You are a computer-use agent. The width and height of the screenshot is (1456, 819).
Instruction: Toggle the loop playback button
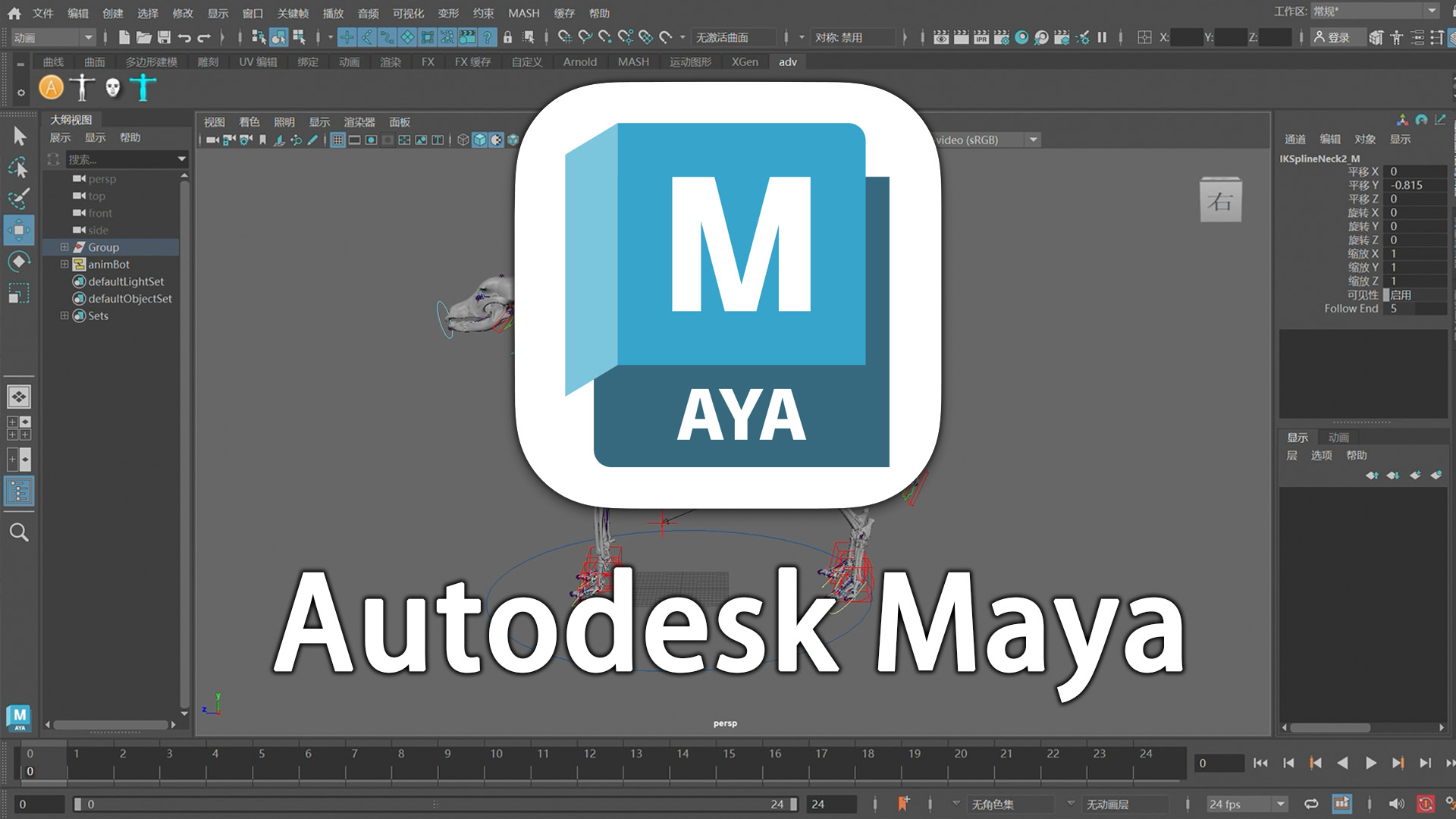(1311, 804)
